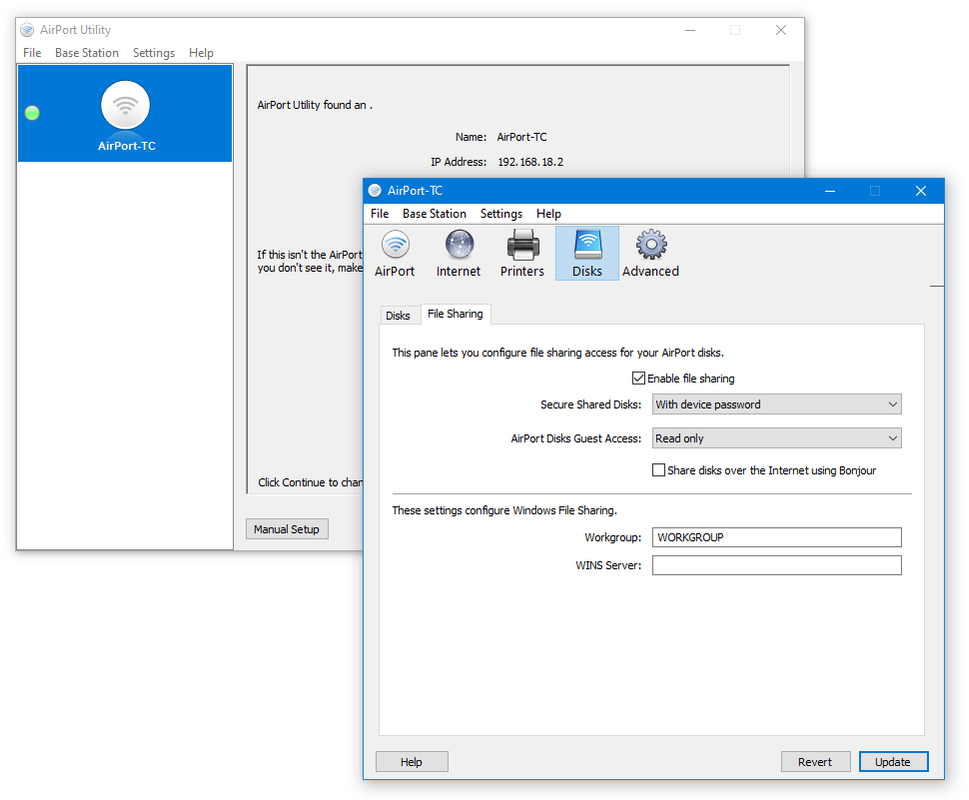Screen dimensions: 969x800
Task: Click the 'AirPort Disks Guest Access:' label
Action: [576, 439]
